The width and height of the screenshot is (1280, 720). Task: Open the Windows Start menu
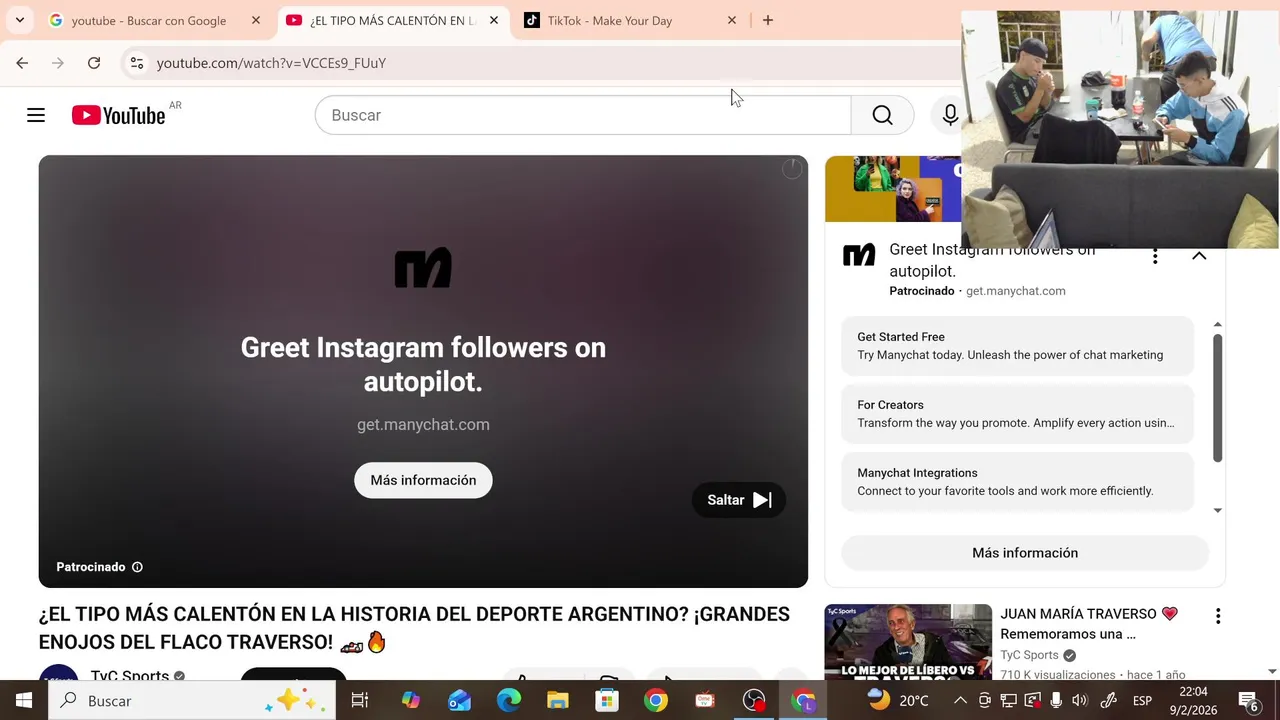click(x=24, y=701)
